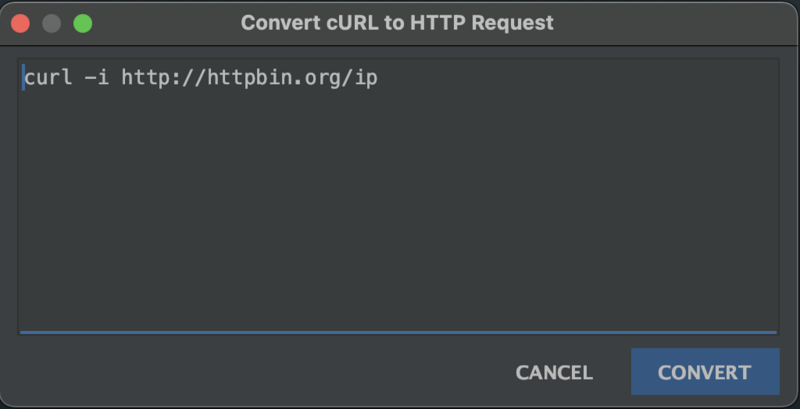Click the text caret before curl
800x409 pixels.
(x=23, y=78)
